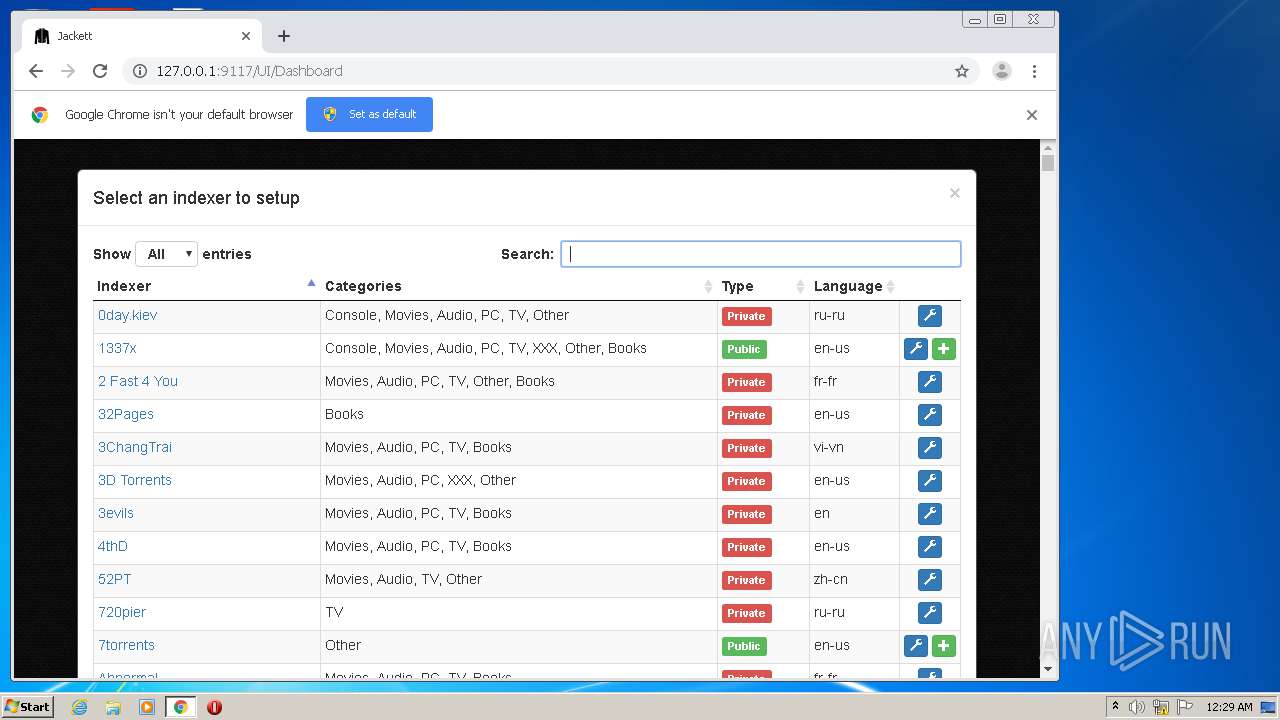Launch media player from taskbar

147,707
